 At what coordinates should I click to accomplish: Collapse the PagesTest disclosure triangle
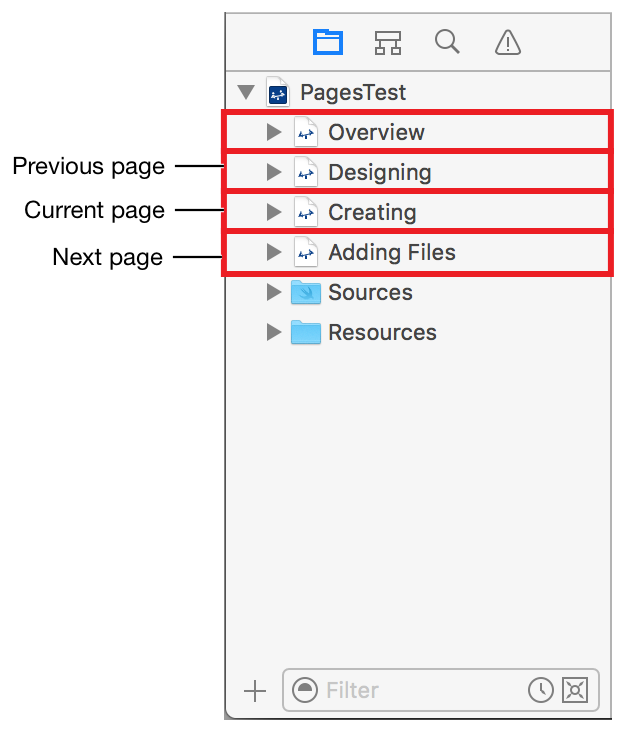245,93
